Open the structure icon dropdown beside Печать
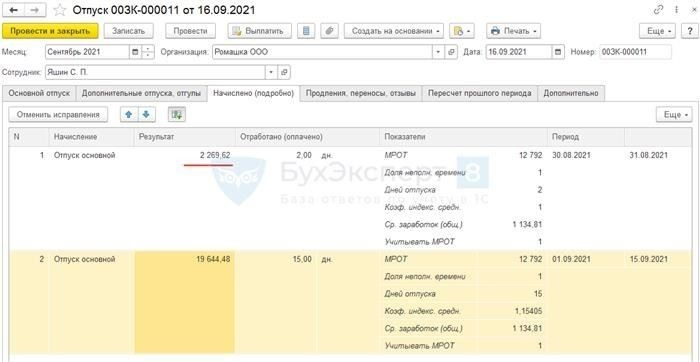This screenshot has height=362, width=700. point(462,31)
